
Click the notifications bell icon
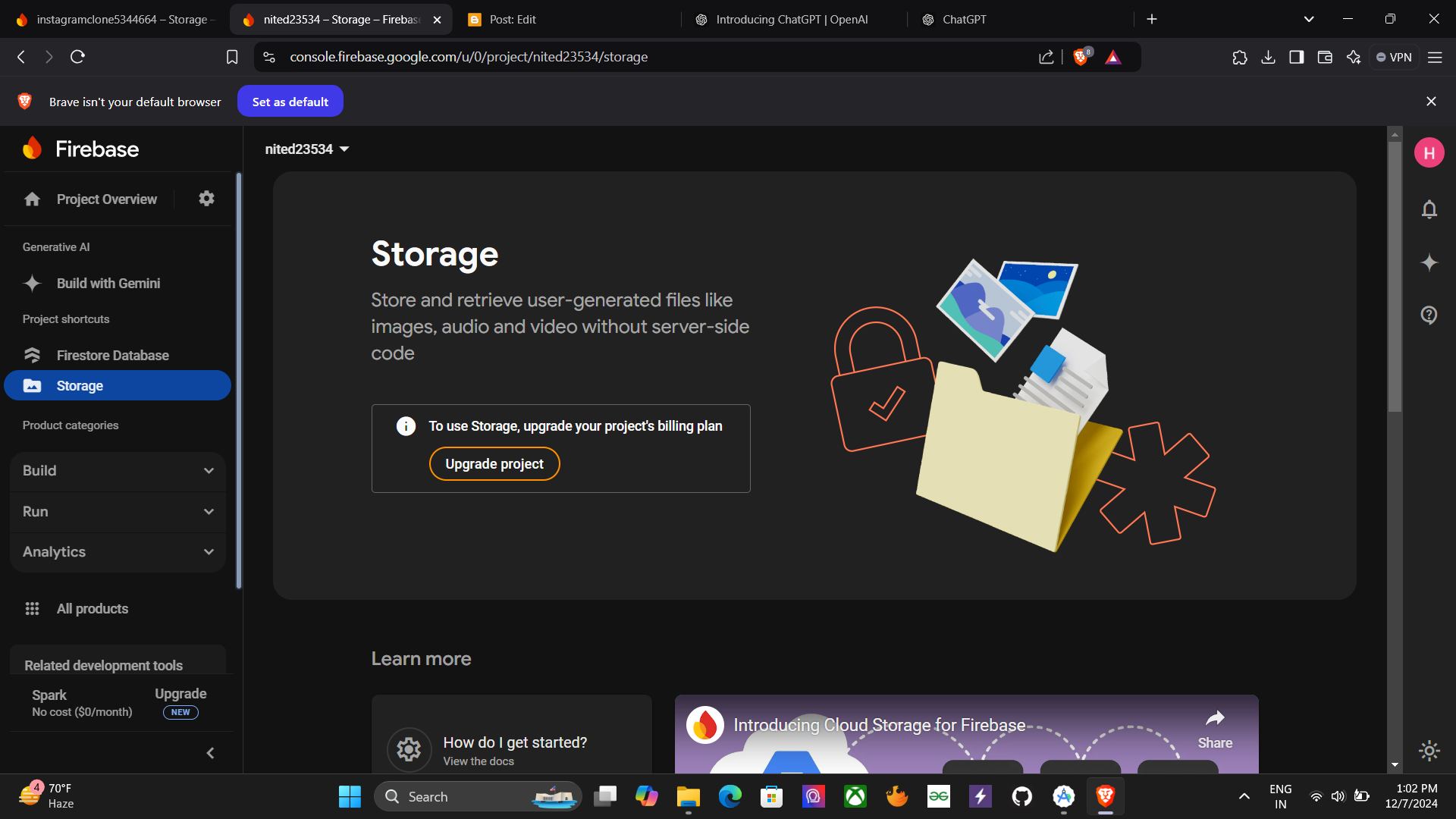click(x=1429, y=209)
